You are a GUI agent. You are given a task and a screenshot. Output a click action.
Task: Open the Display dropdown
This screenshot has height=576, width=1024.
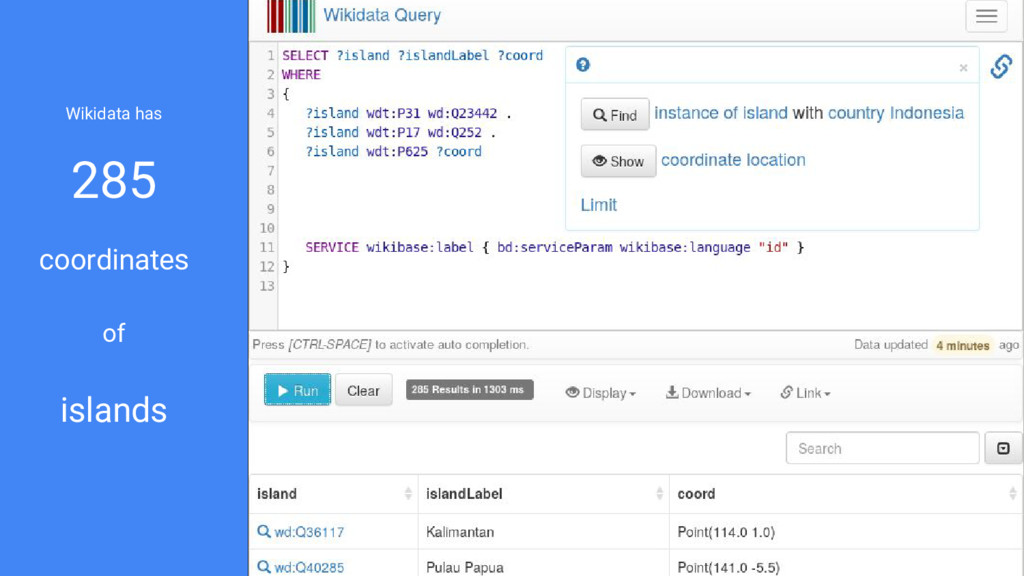point(600,392)
